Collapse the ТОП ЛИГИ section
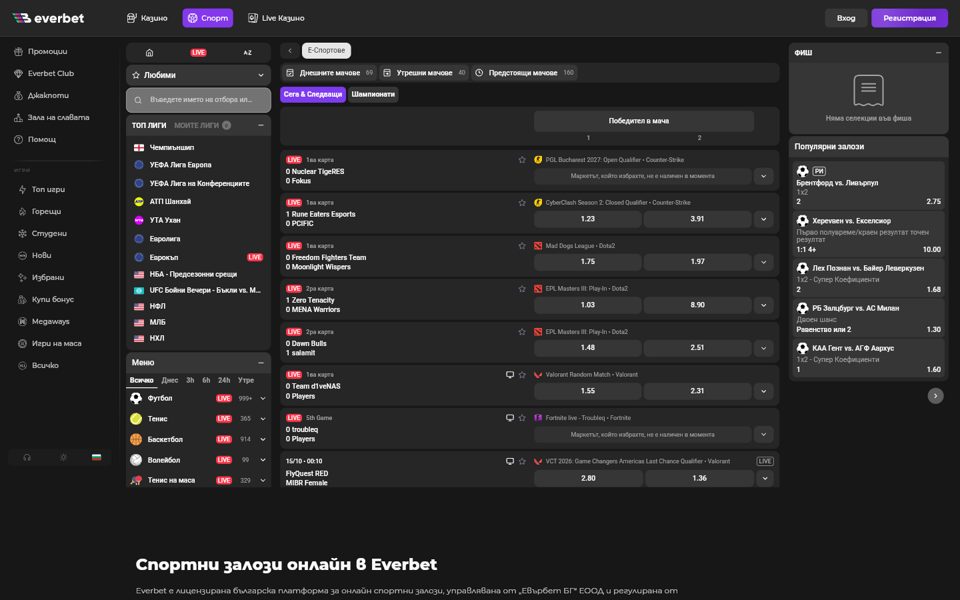This screenshot has width=960, height=600. pos(261,125)
